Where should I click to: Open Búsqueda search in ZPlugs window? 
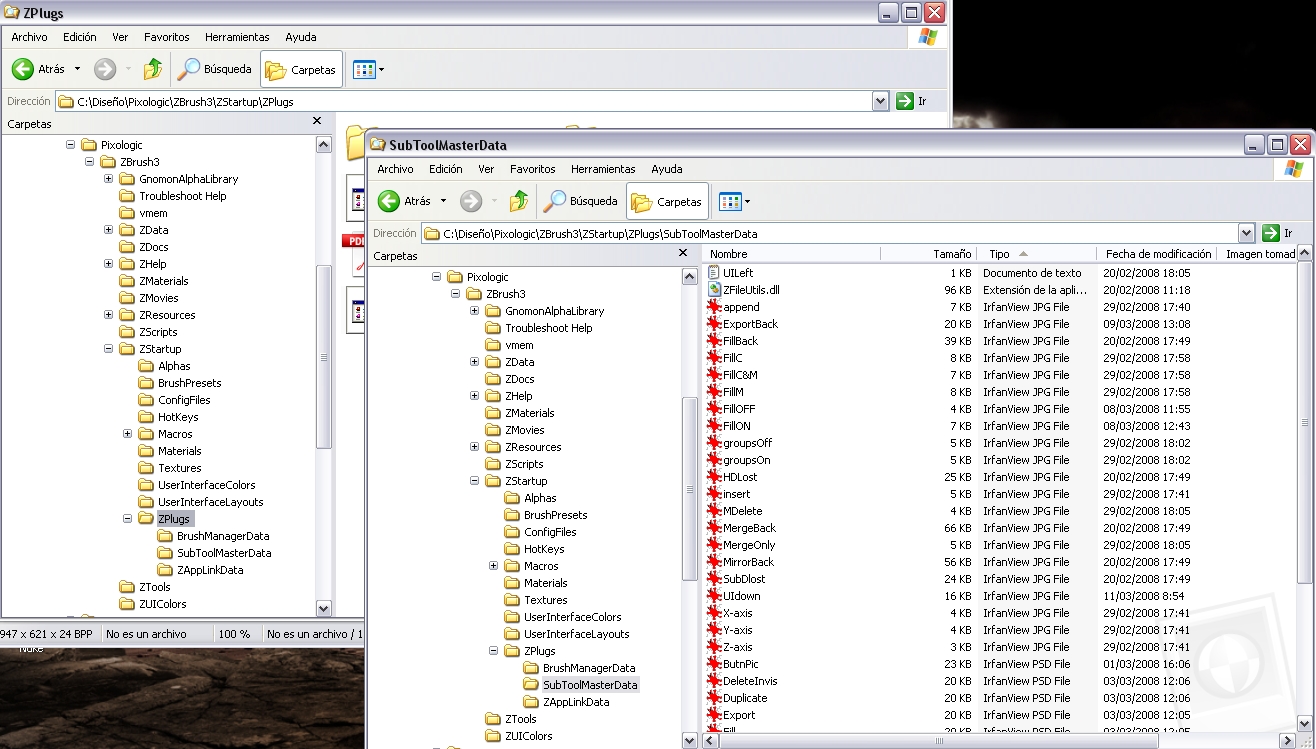pyautogui.click(x=215, y=69)
